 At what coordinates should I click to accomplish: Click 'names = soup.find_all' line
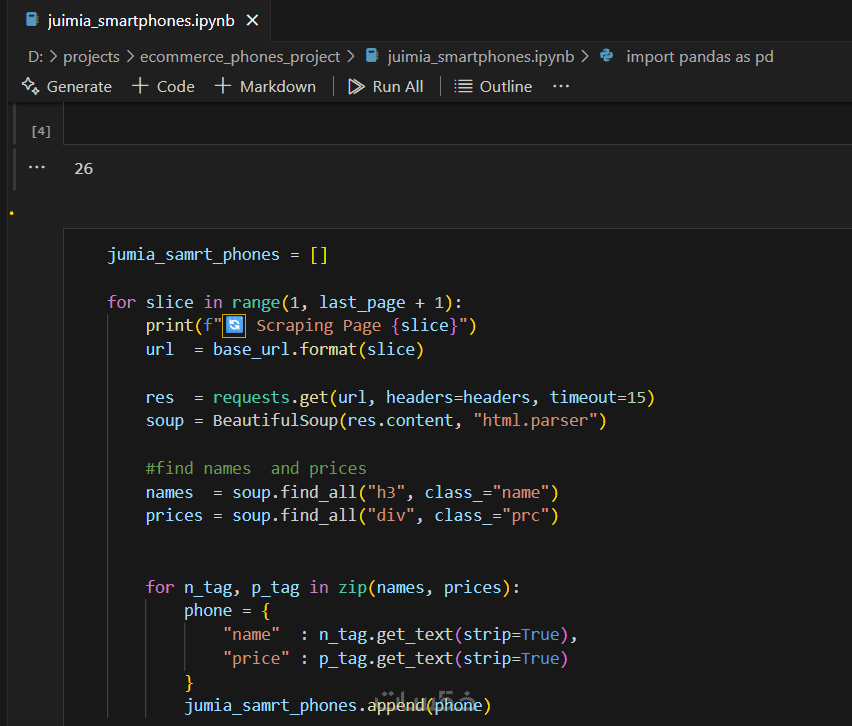click(352, 492)
